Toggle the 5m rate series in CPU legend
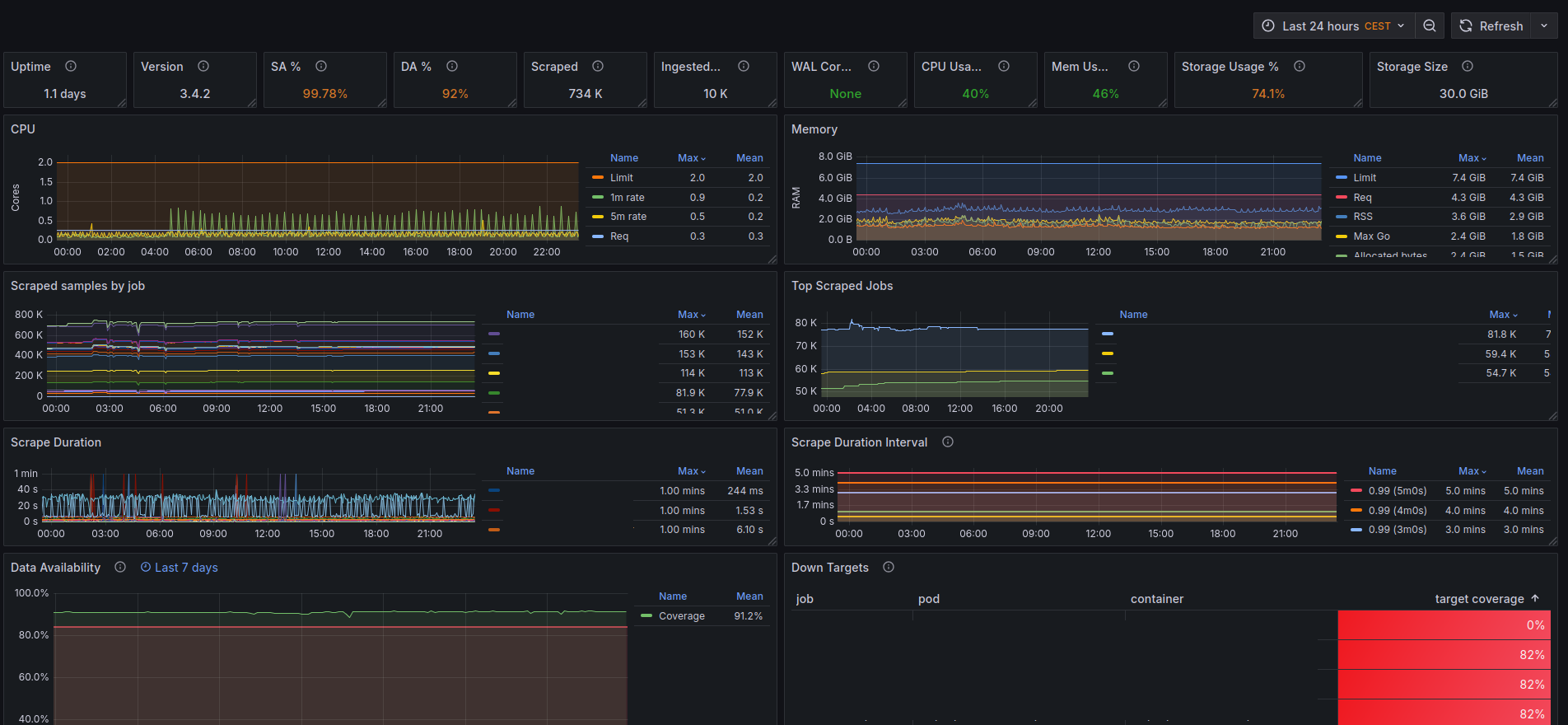 (628, 217)
